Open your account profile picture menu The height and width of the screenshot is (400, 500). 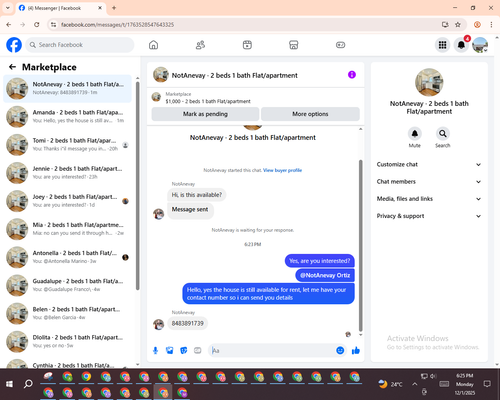480,45
